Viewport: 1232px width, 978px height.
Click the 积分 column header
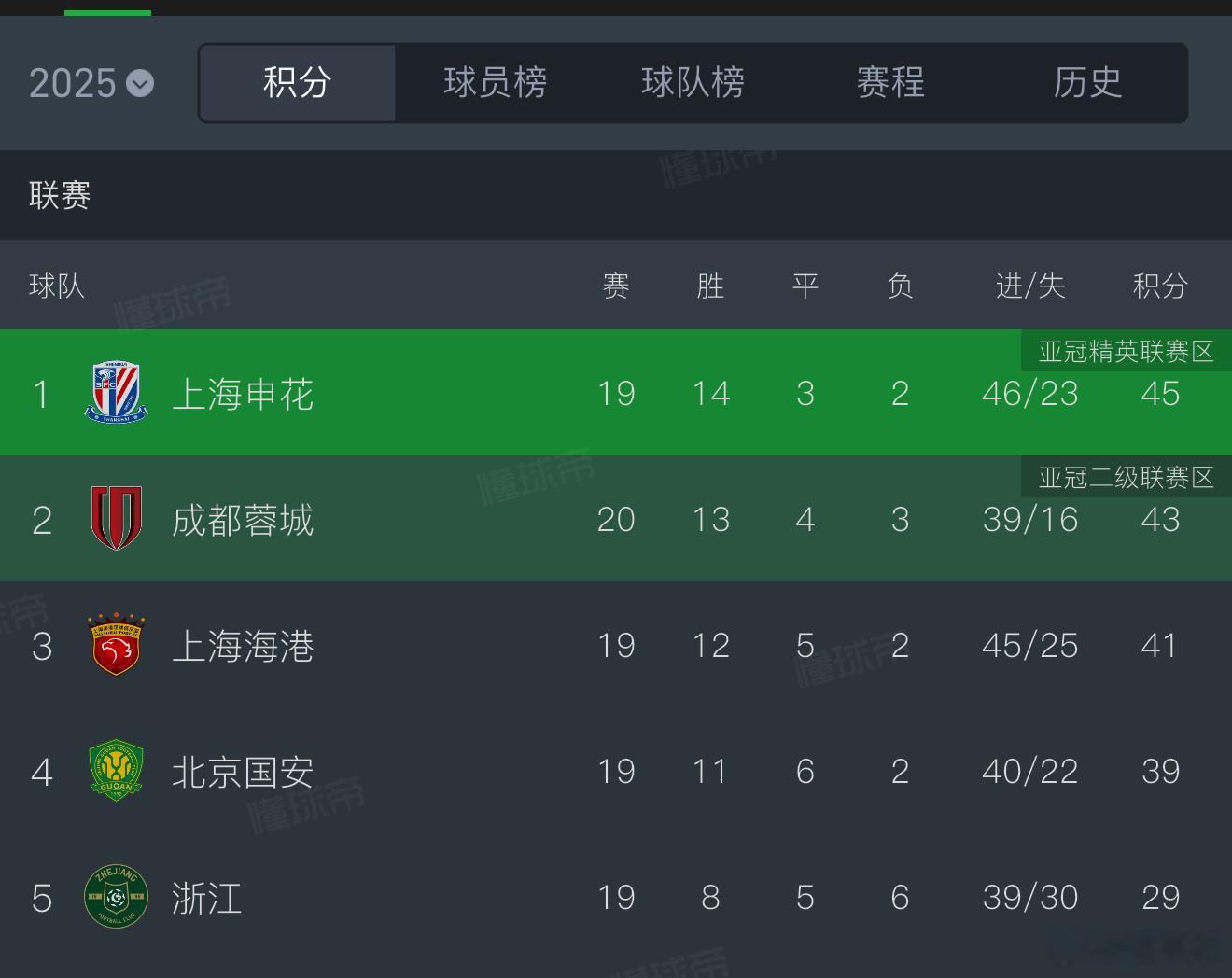click(x=1160, y=286)
